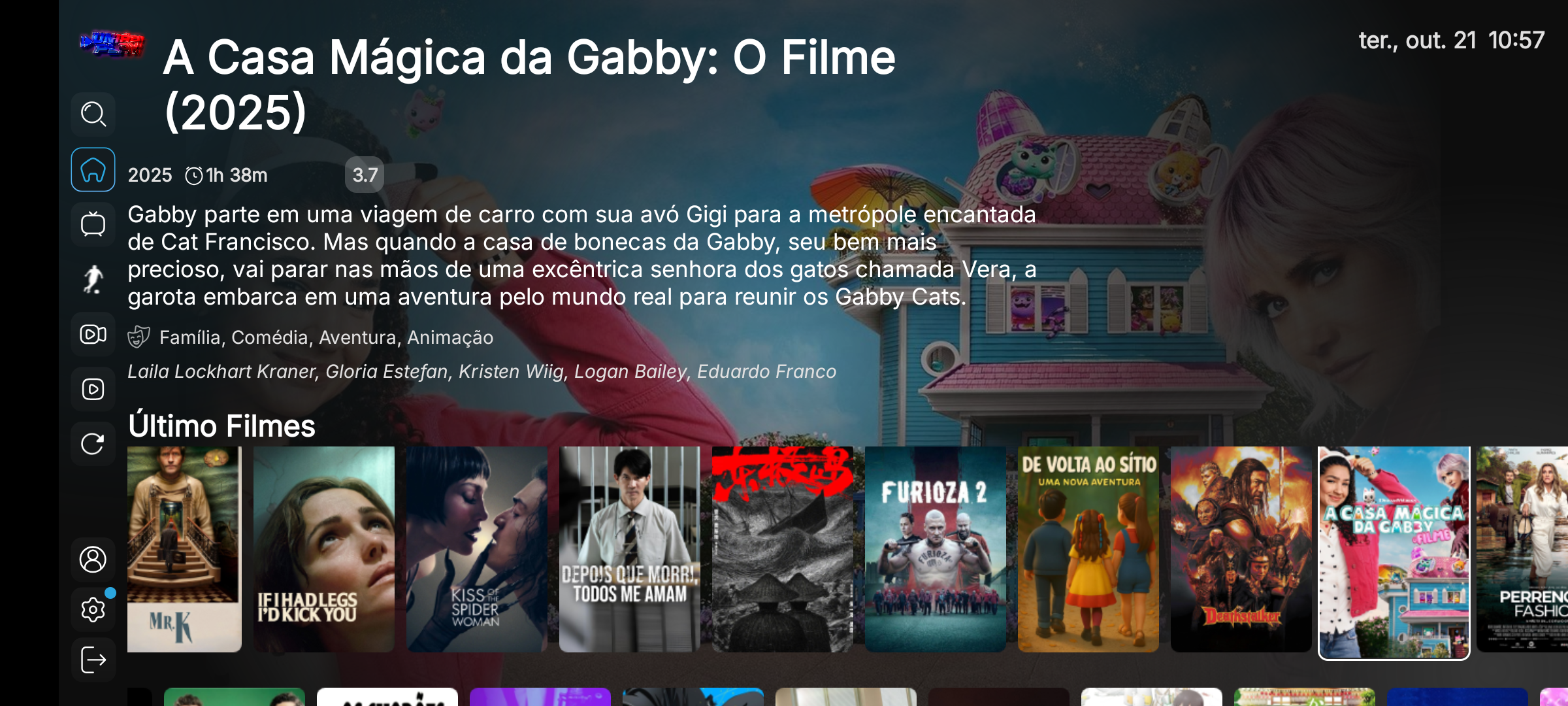Open Kiss of the Spider Woman poster
The image size is (1568, 706).
(x=477, y=549)
